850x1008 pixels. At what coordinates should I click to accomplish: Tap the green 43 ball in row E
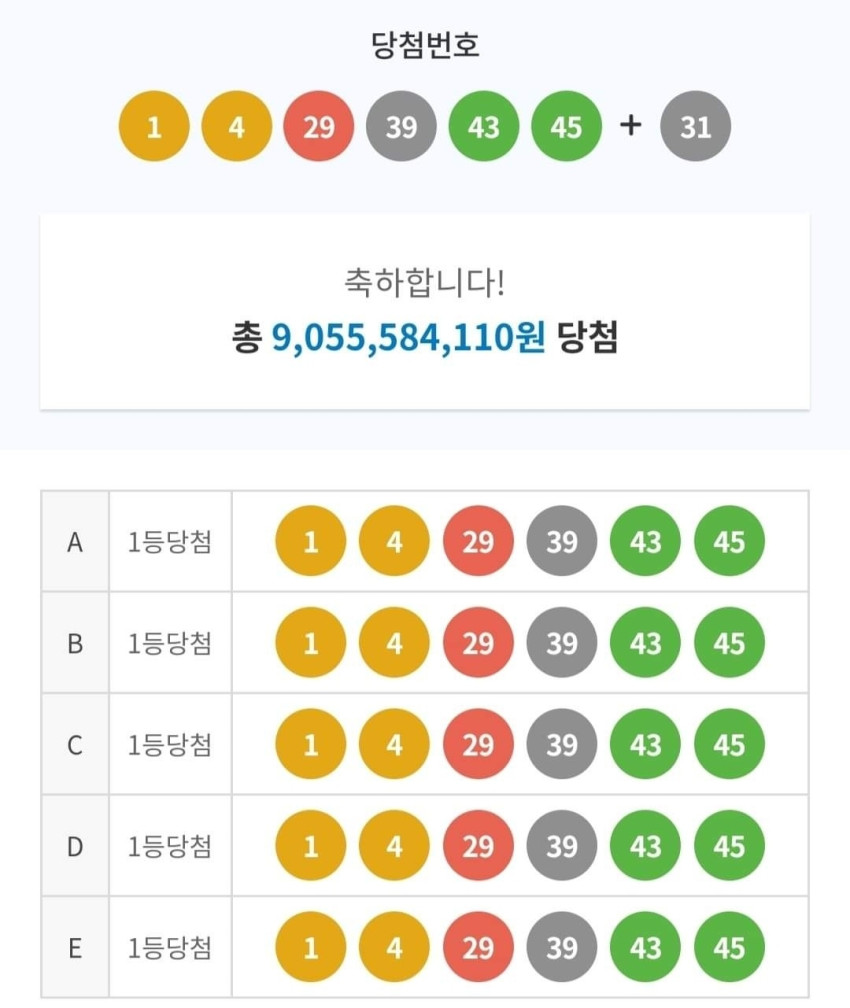[645, 948]
